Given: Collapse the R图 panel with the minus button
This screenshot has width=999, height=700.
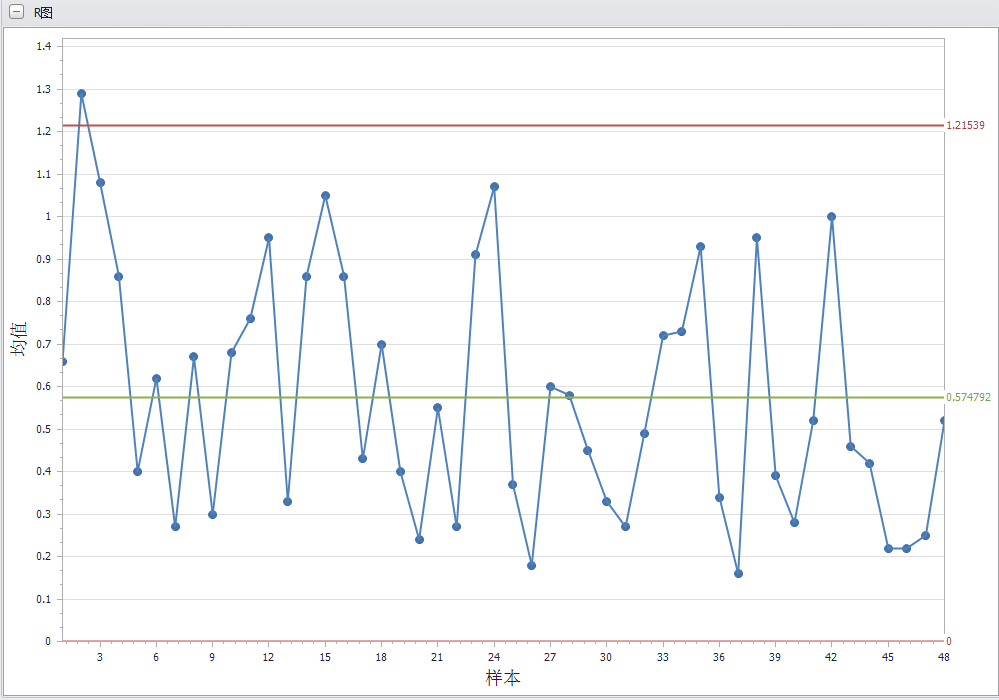Looking at the screenshot, I should pos(16,13).
